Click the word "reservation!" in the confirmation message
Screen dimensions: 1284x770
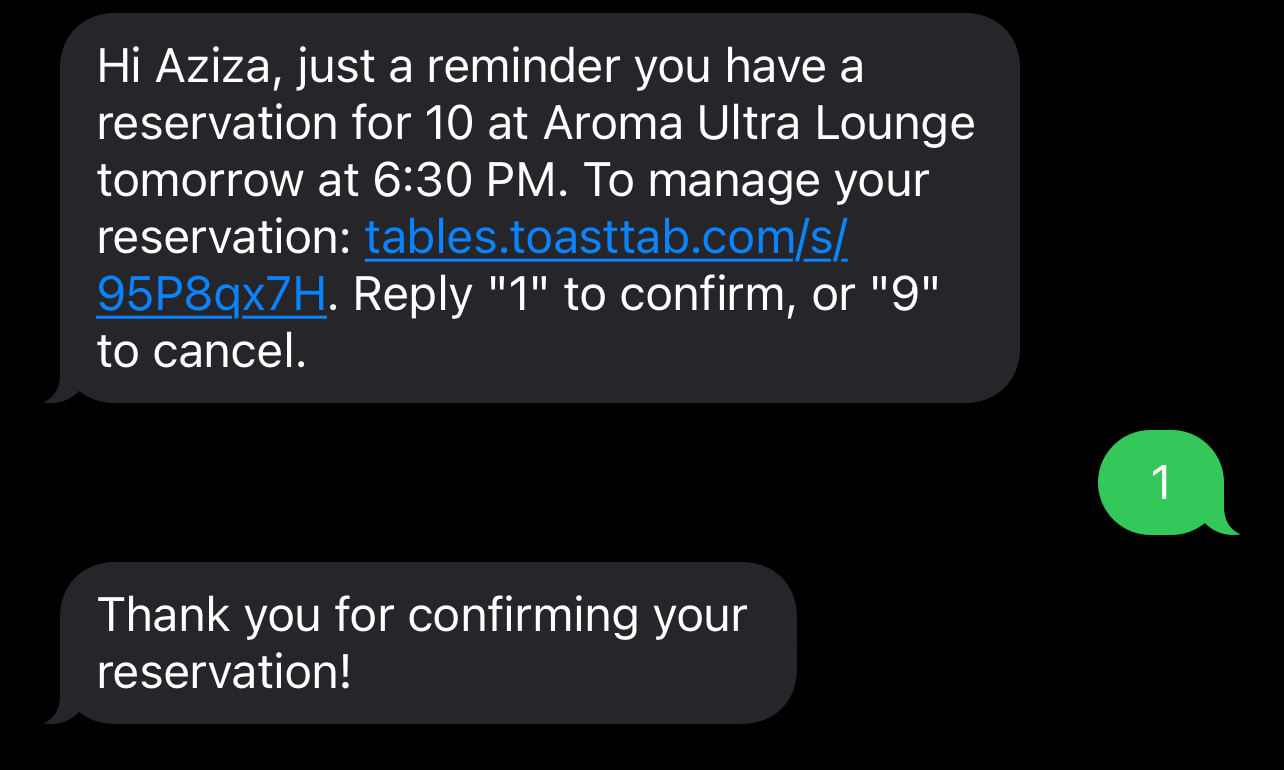pyautogui.click(x=224, y=671)
